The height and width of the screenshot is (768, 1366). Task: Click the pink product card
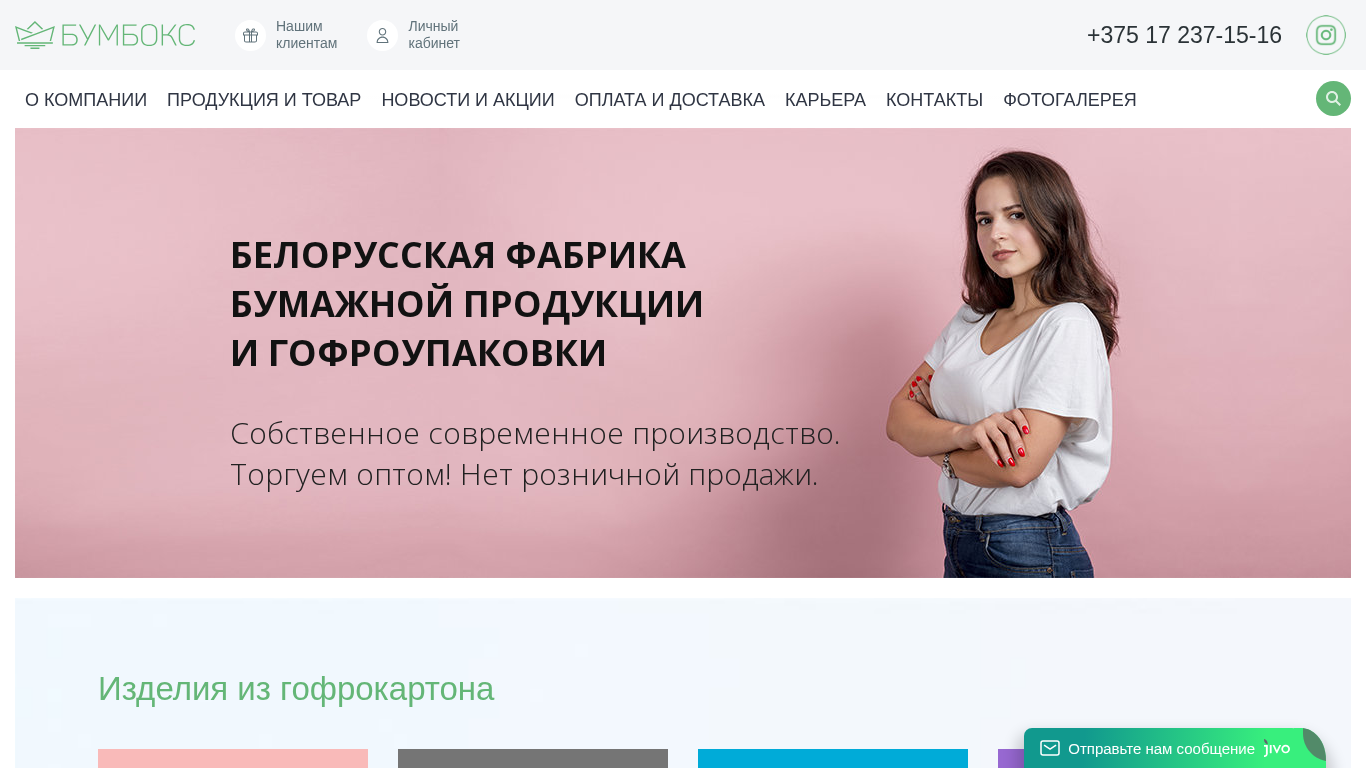233,759
